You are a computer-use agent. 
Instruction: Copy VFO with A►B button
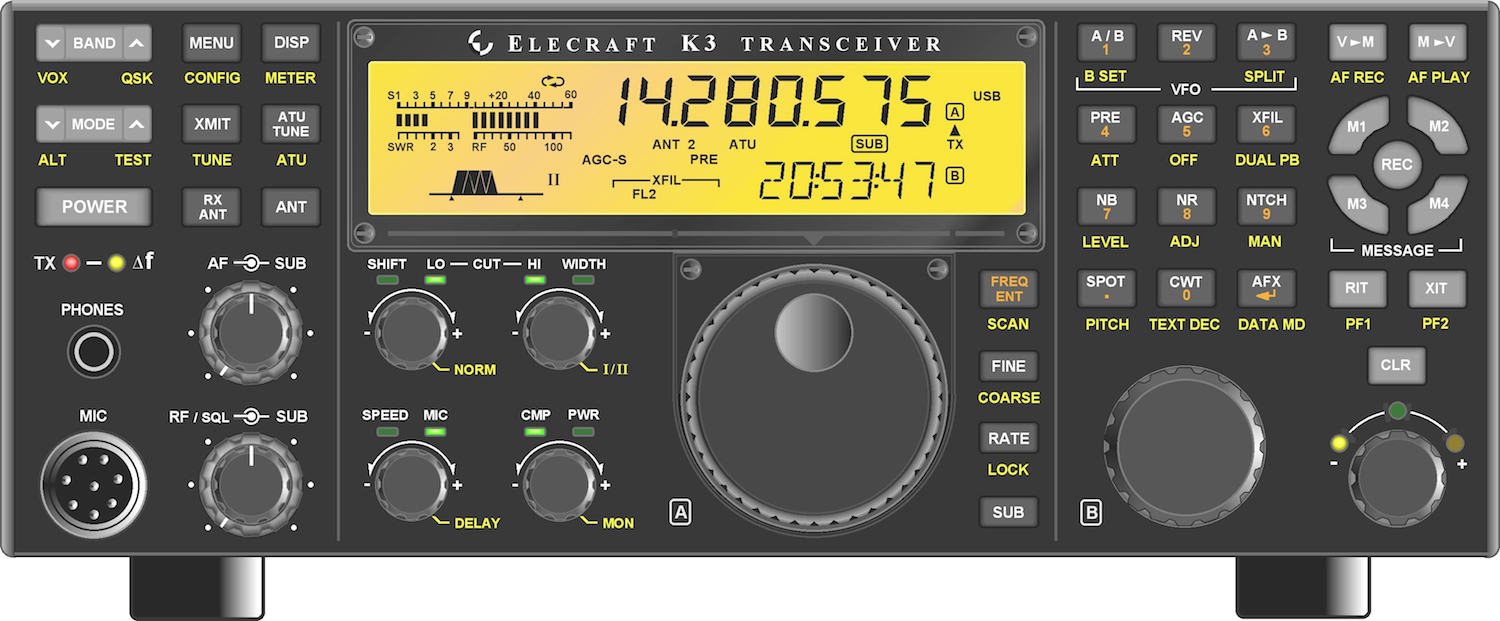tap(1266, 42)
